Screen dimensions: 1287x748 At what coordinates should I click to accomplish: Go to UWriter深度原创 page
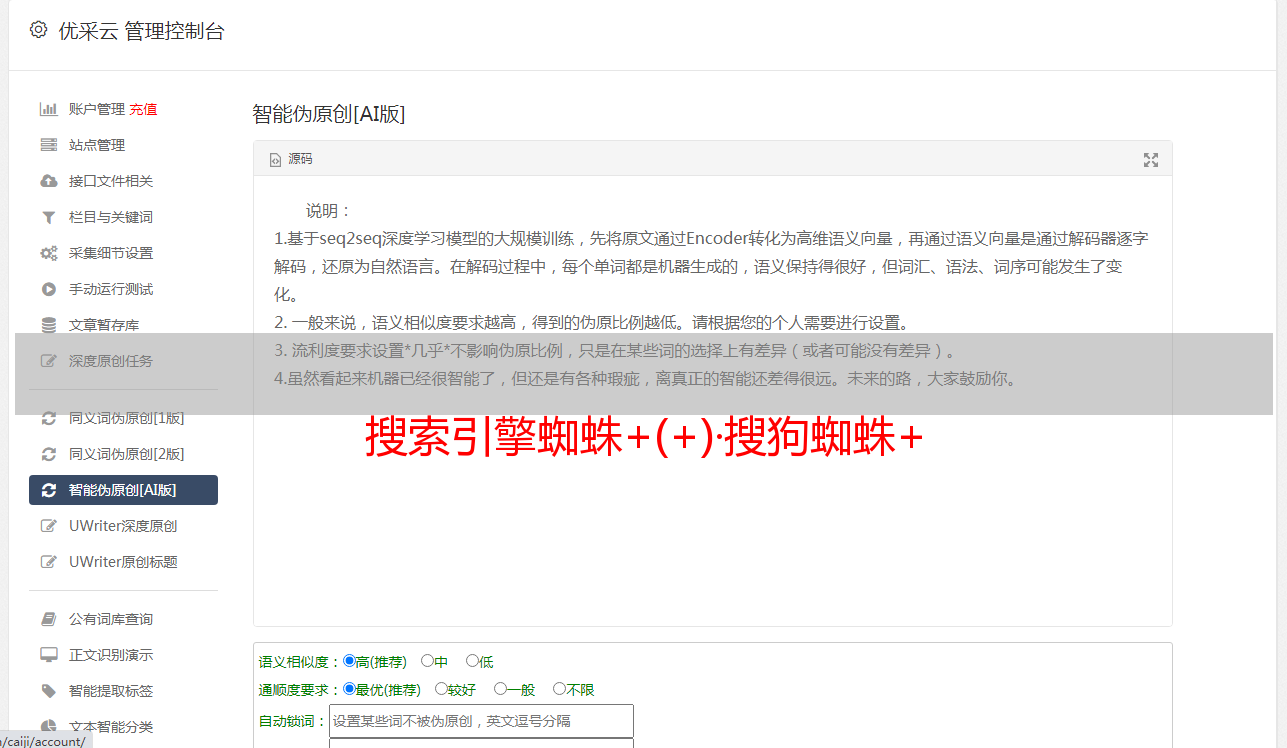pyautogui.click(x=123, y=526)
